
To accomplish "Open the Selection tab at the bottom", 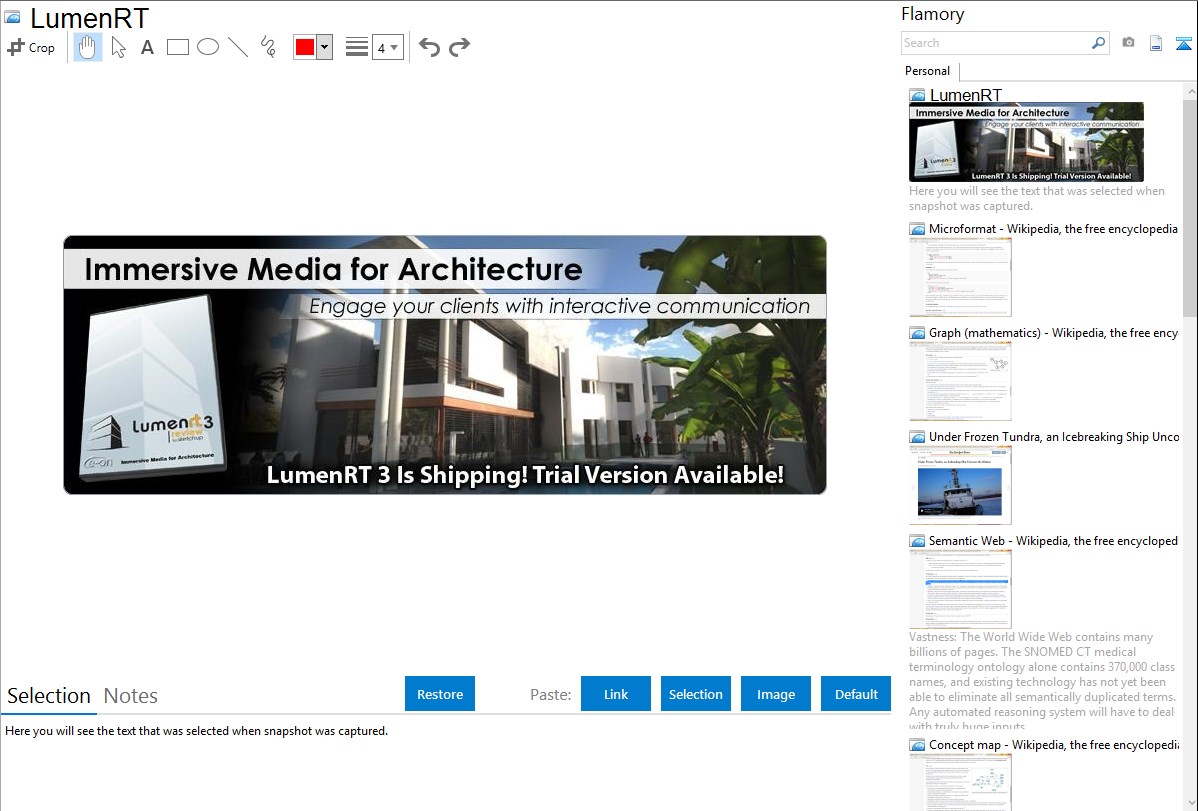I will (x=49, y=696).
